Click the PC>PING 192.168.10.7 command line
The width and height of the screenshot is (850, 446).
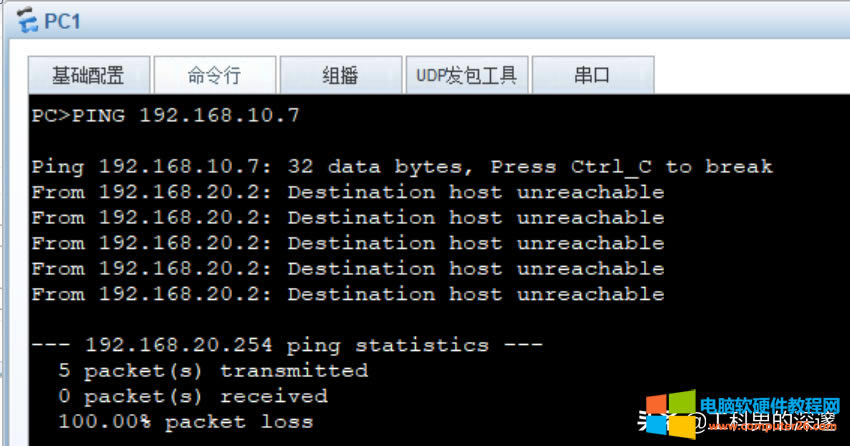coord(165,115)
